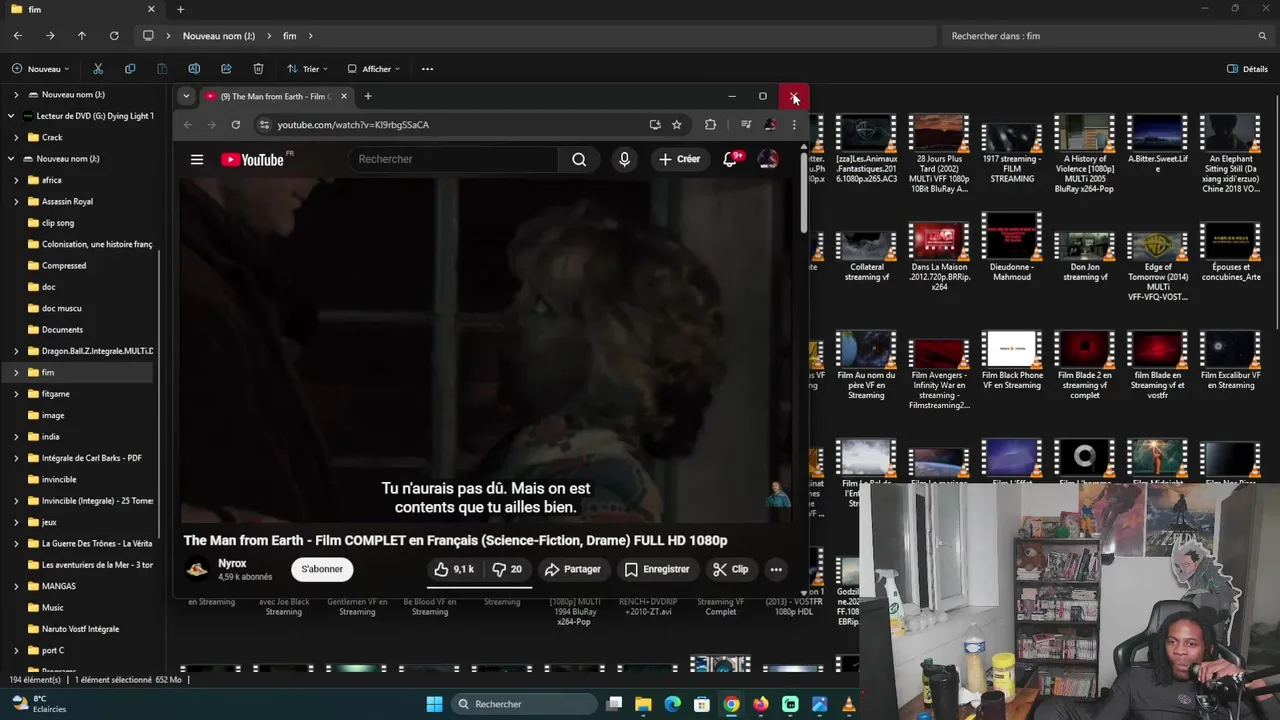The width and height of the screenshot is (1280, 720).
Task: Open Chrome extensions puzzle icon
Action: [x=710, y=125]
